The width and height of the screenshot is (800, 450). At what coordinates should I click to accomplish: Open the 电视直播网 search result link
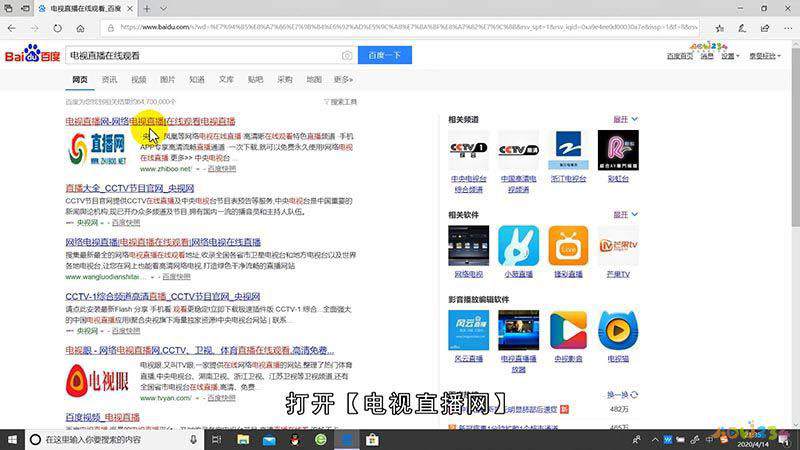tap(151, 121)
